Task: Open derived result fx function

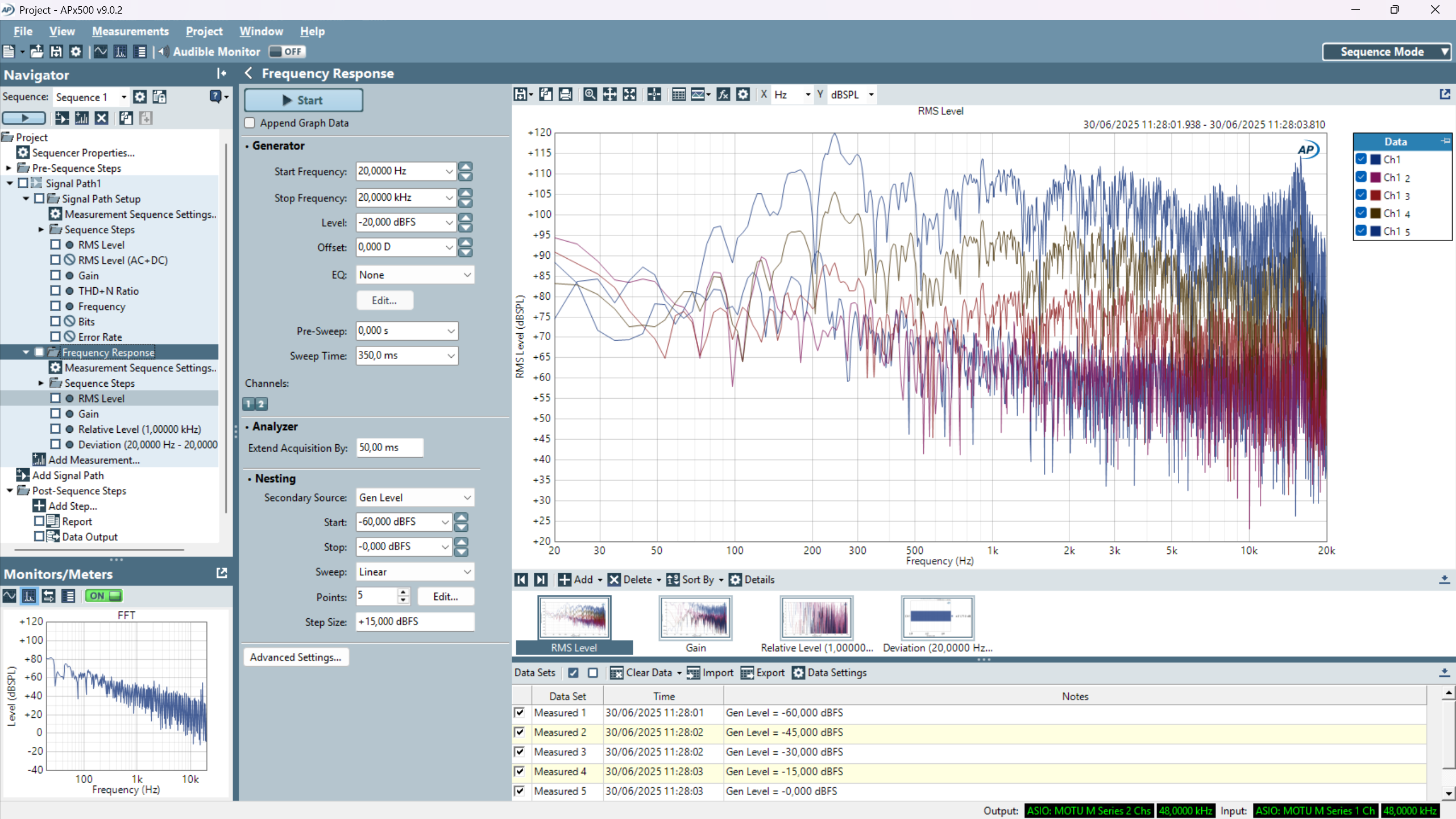Action: (723, 94)
